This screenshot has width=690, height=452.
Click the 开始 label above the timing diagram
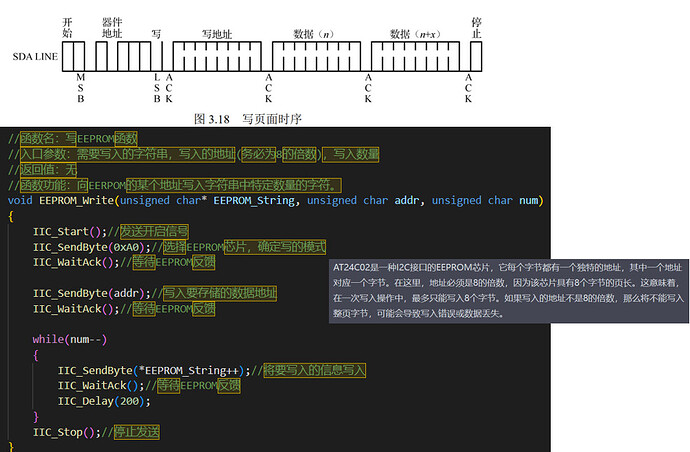[67, 28]
